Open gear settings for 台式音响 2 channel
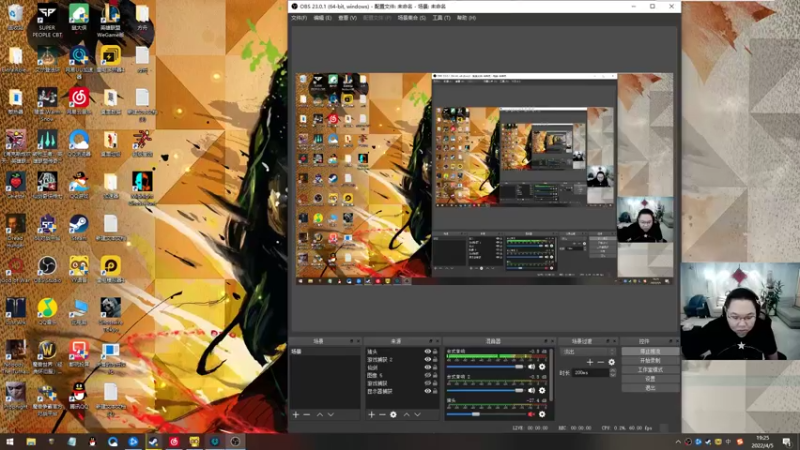The width and height of the screenshot is (800, 450). [542, 390]
